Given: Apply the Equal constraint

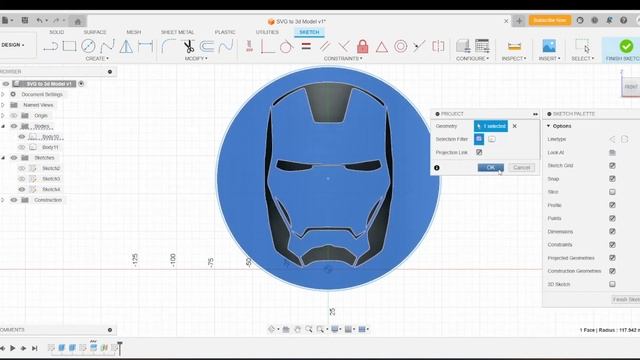Looking at the screenshot, I should click(x=306, y=47).
